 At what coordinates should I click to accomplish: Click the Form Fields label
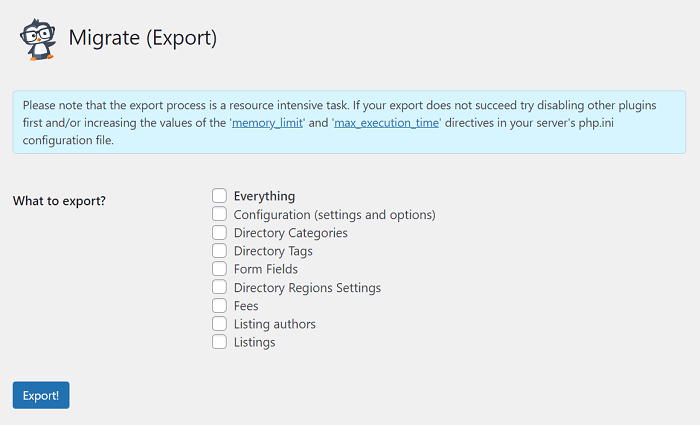pos(266,269)
